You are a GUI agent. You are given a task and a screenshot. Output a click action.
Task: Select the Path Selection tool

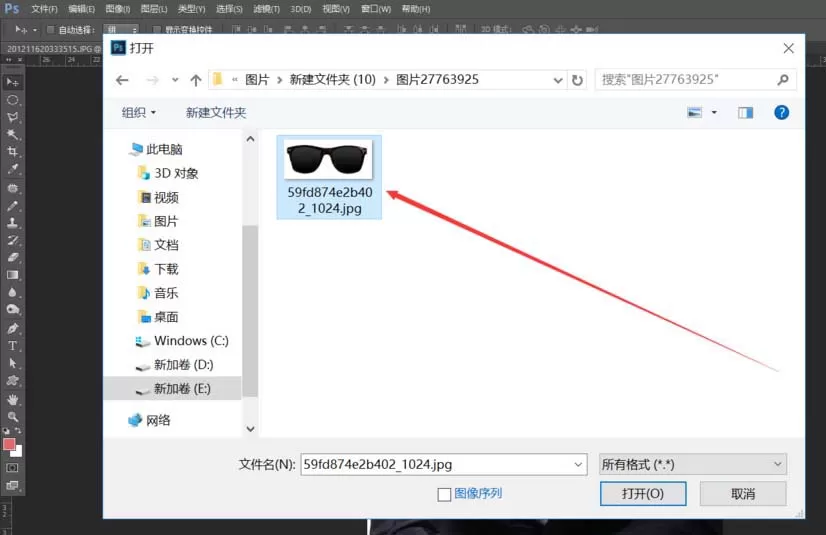(12, 363)
